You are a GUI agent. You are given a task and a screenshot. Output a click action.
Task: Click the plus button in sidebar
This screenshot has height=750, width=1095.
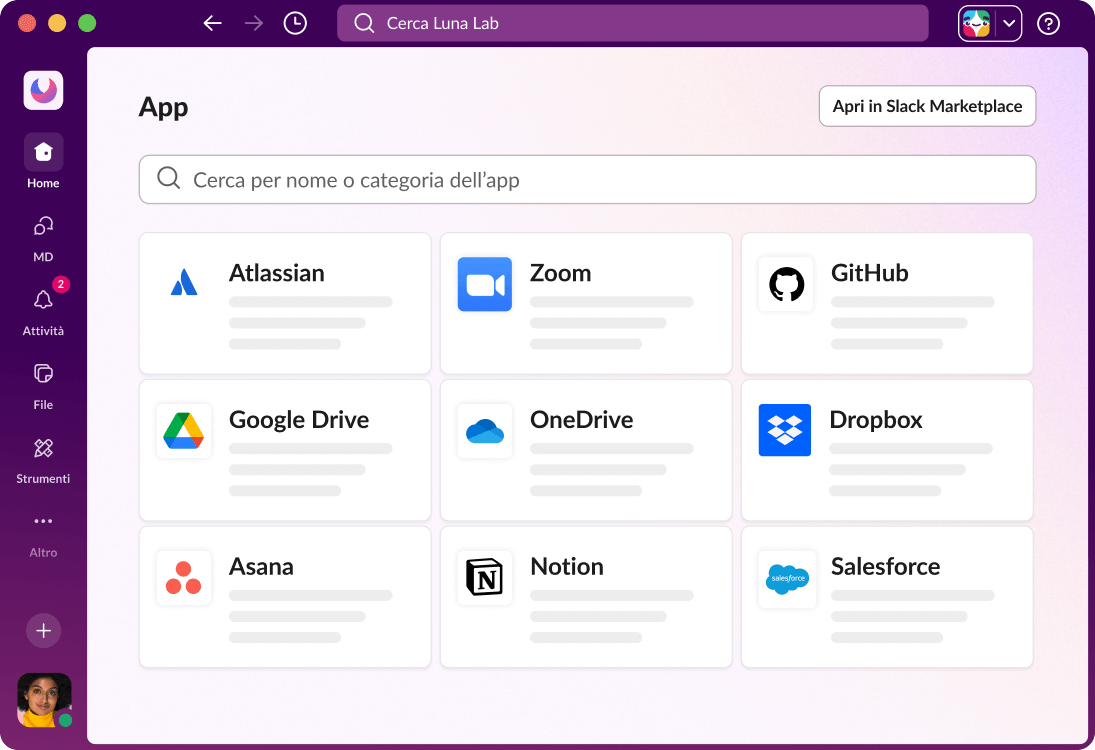(43, 631)
